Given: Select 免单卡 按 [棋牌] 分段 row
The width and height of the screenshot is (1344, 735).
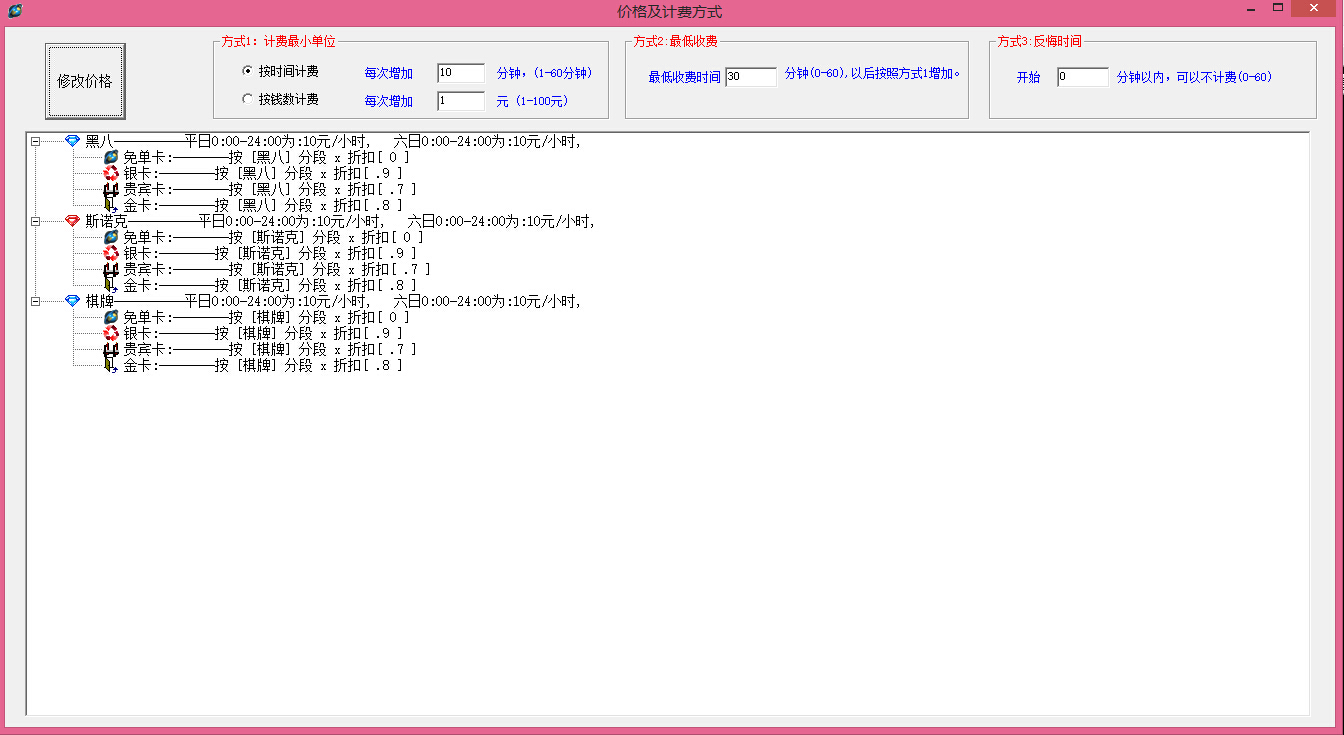Looking at the screenshot, I should pos(266,317).
